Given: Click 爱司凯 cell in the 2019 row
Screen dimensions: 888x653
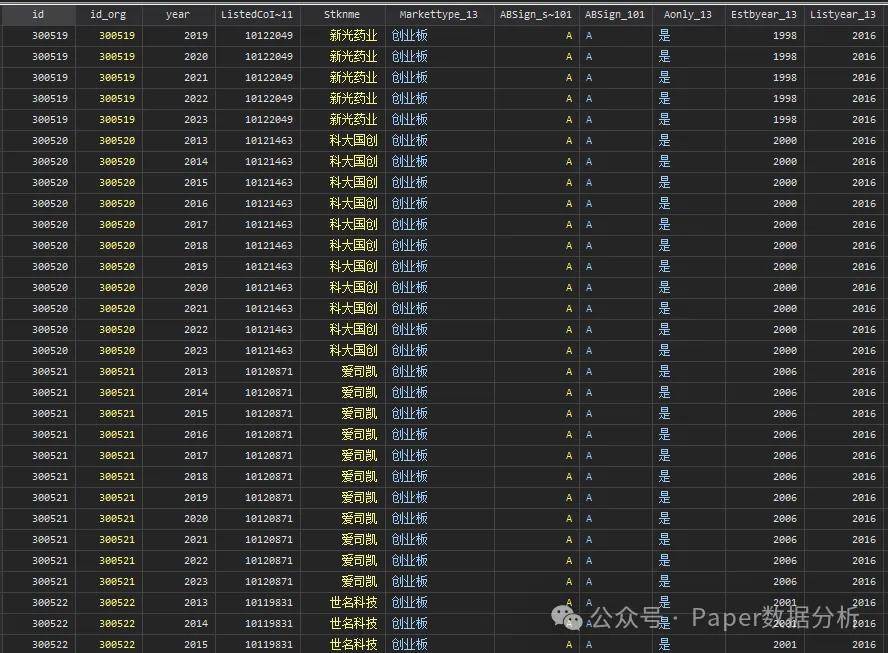Looking at the screenshot, I should point(360,497).
